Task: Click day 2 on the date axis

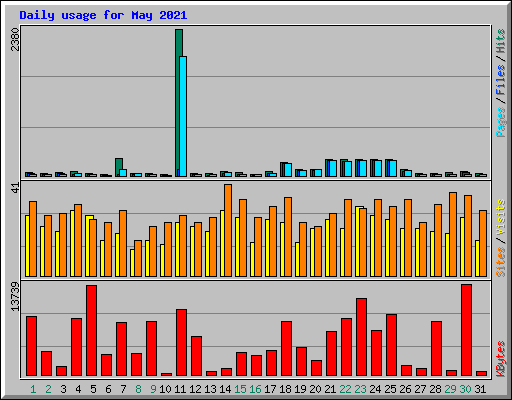Action: (x=48, y=389)
